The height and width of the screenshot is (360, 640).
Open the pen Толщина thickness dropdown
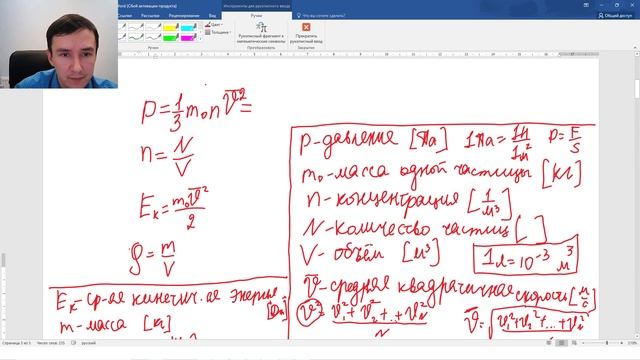point(218,32)
